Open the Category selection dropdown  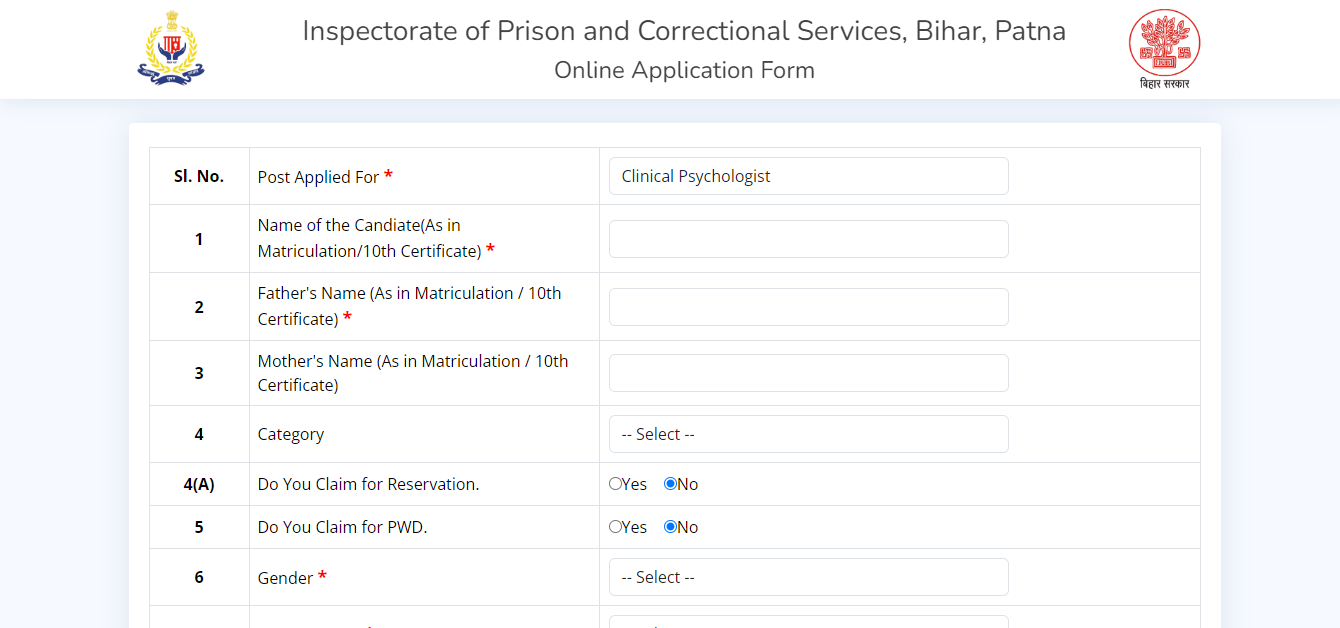[x=808, y=434]
